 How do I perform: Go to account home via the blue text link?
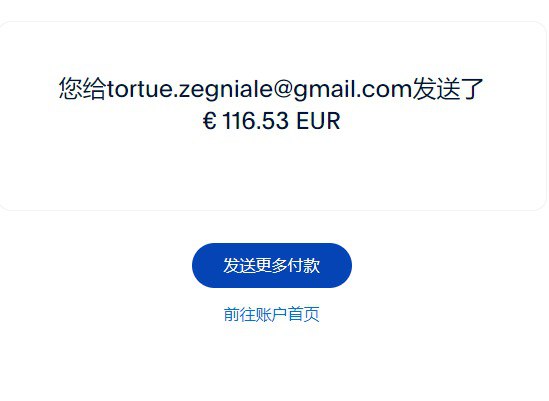[272, 314]
